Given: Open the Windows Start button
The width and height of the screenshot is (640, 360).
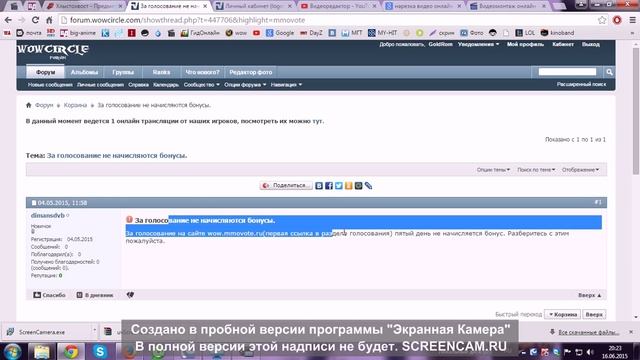Looking at the screenshot, I should click(12, 351).
